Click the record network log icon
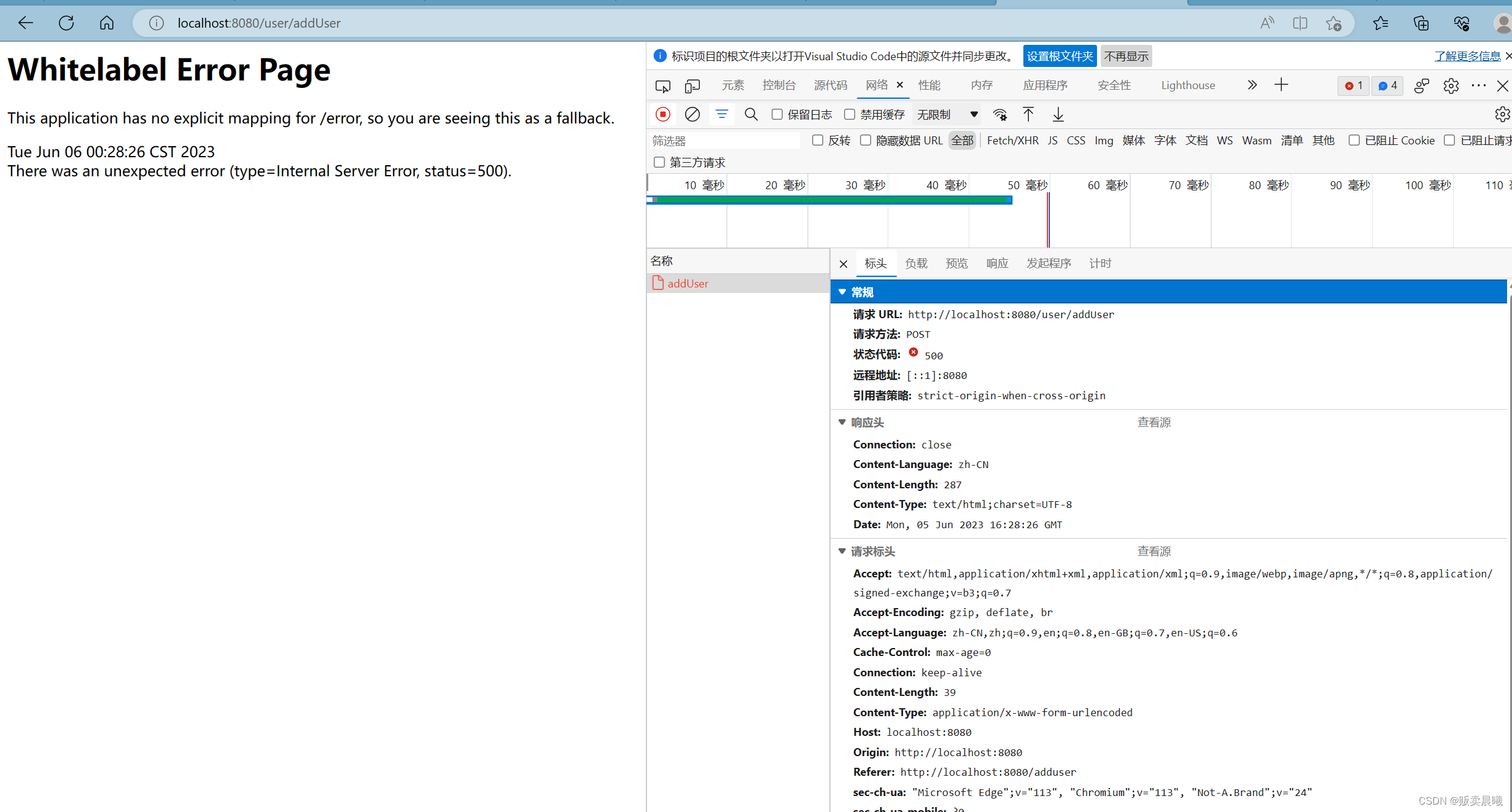This screenshot has width=1512, height=812. point(663,114)
